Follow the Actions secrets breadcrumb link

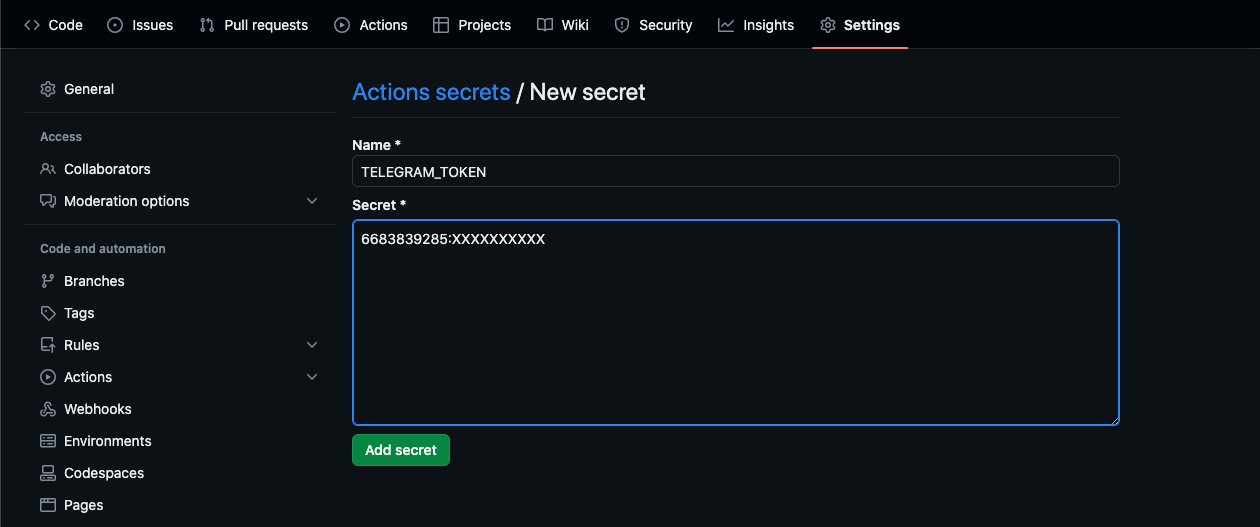tap(431, 92)
